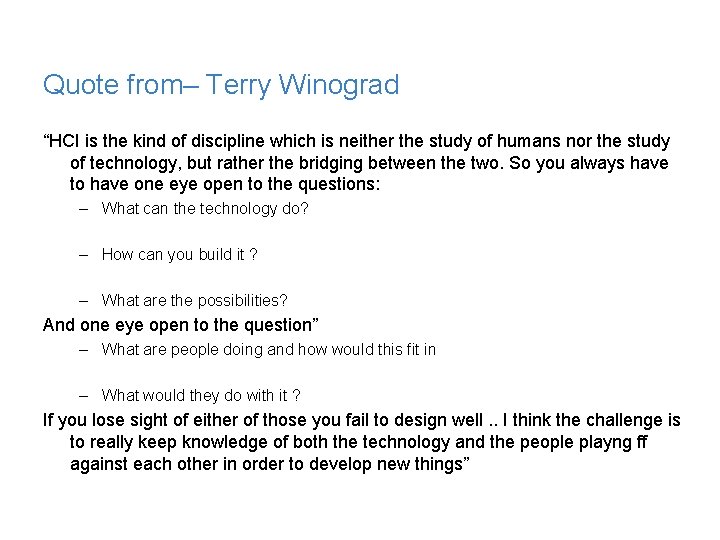This screenshot has width=720, height=540.
Task: Click the line starting 'If you lose sight of either'
Action: click(x=361, y=420)
